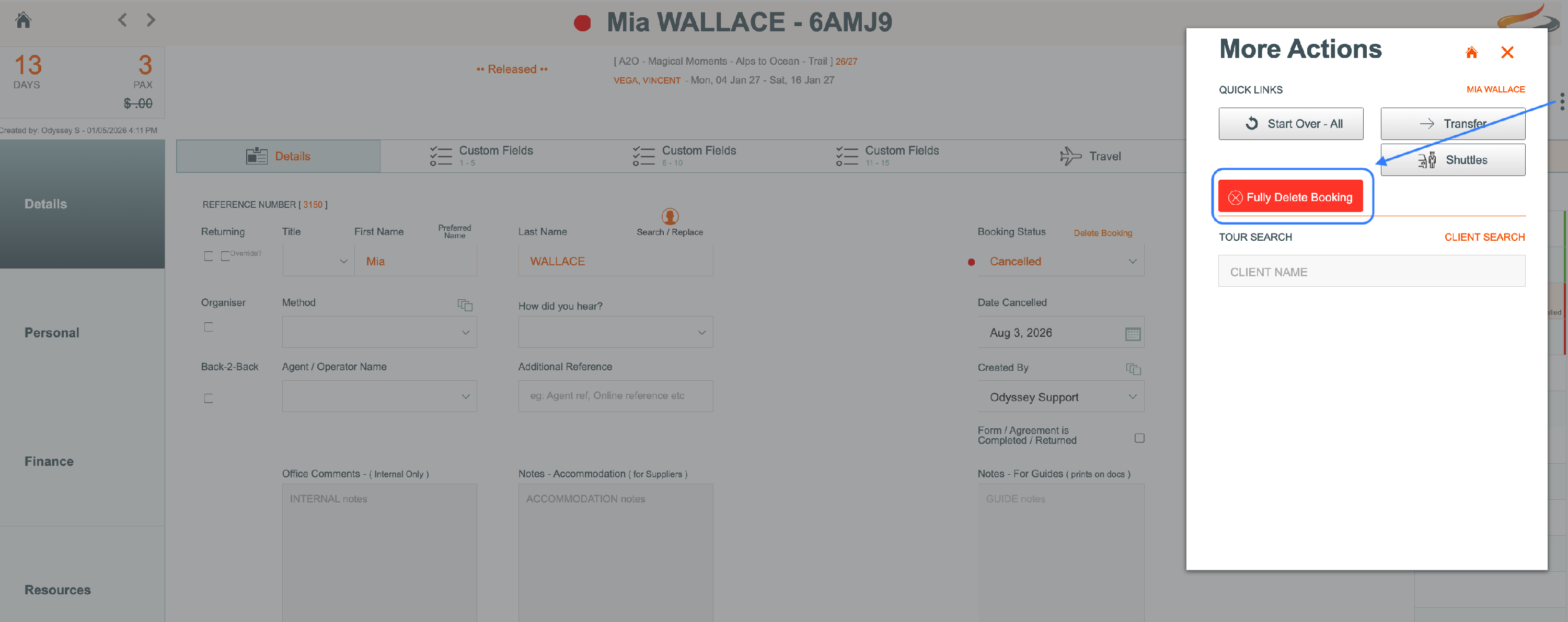Click the Shuttles button
The image size is (1568, 622).
[x=1452, y=160]
